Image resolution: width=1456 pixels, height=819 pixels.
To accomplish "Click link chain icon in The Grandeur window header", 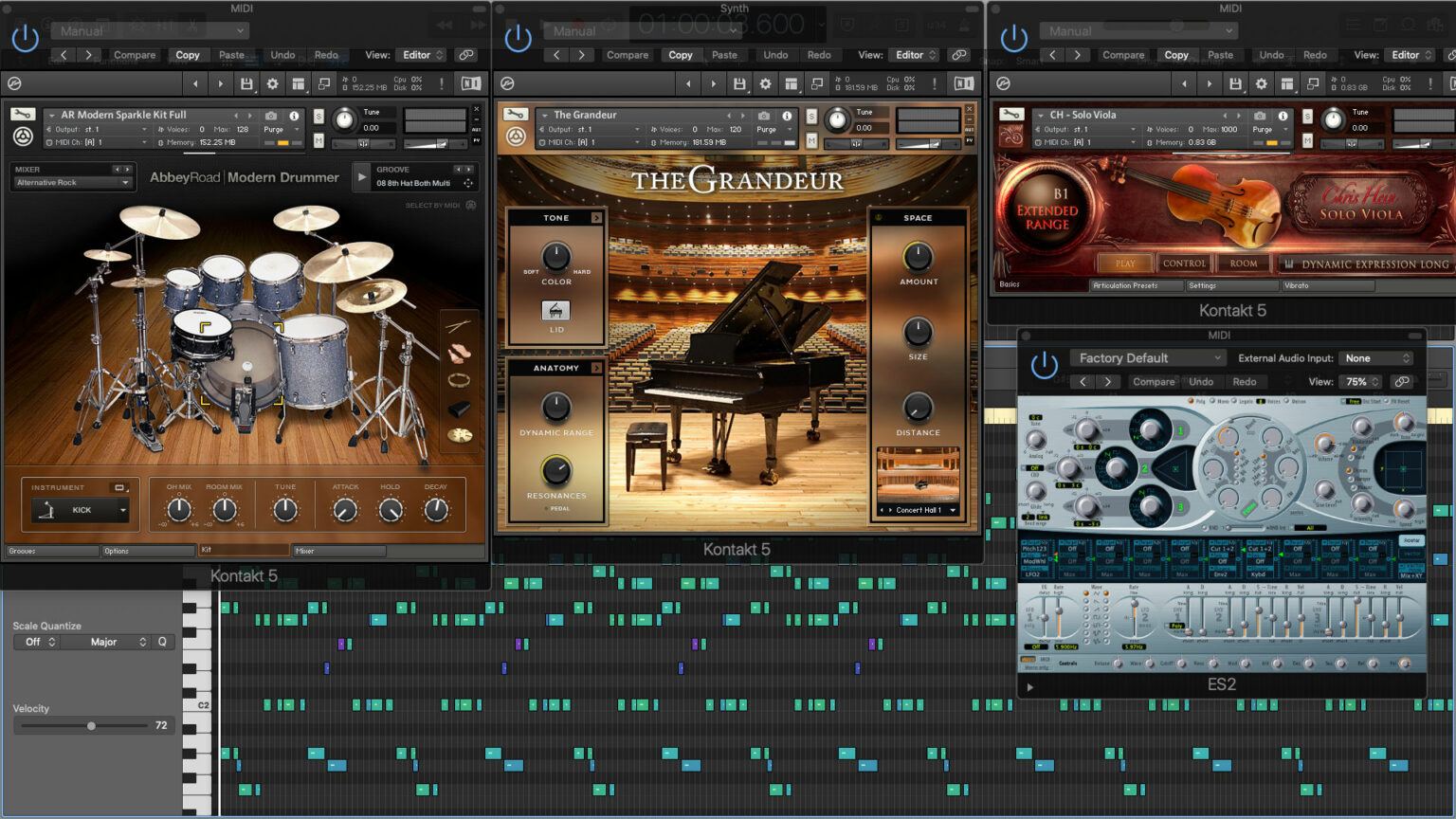I will click(x=958, y=55).
